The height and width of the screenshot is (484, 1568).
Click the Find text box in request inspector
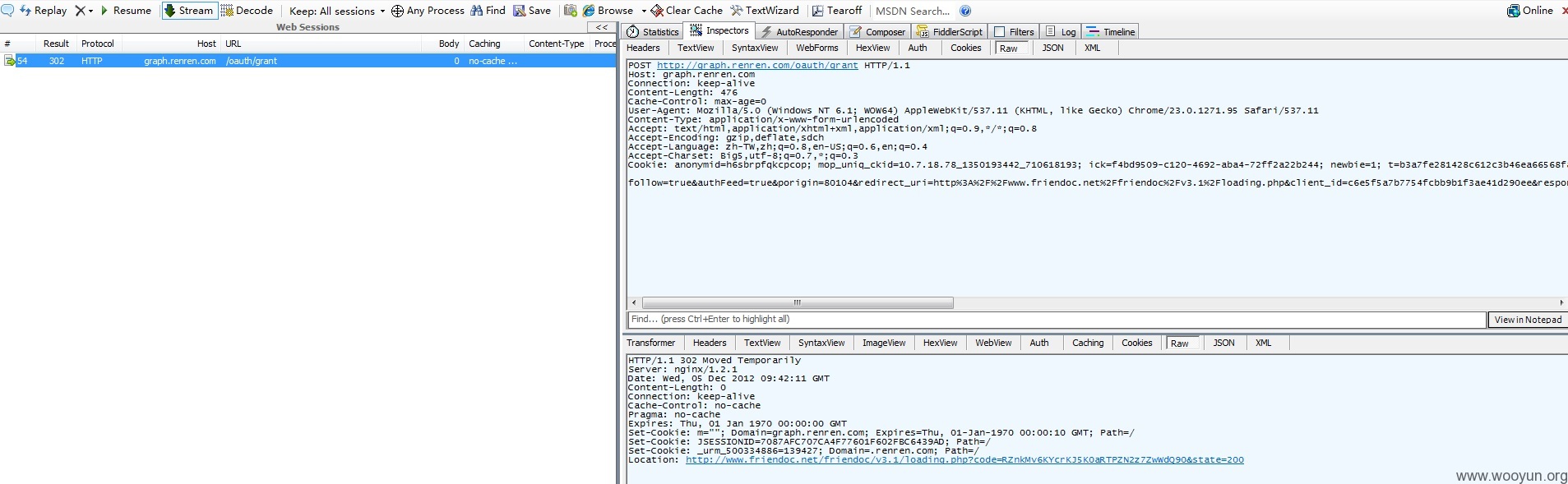click(1057, 319)
